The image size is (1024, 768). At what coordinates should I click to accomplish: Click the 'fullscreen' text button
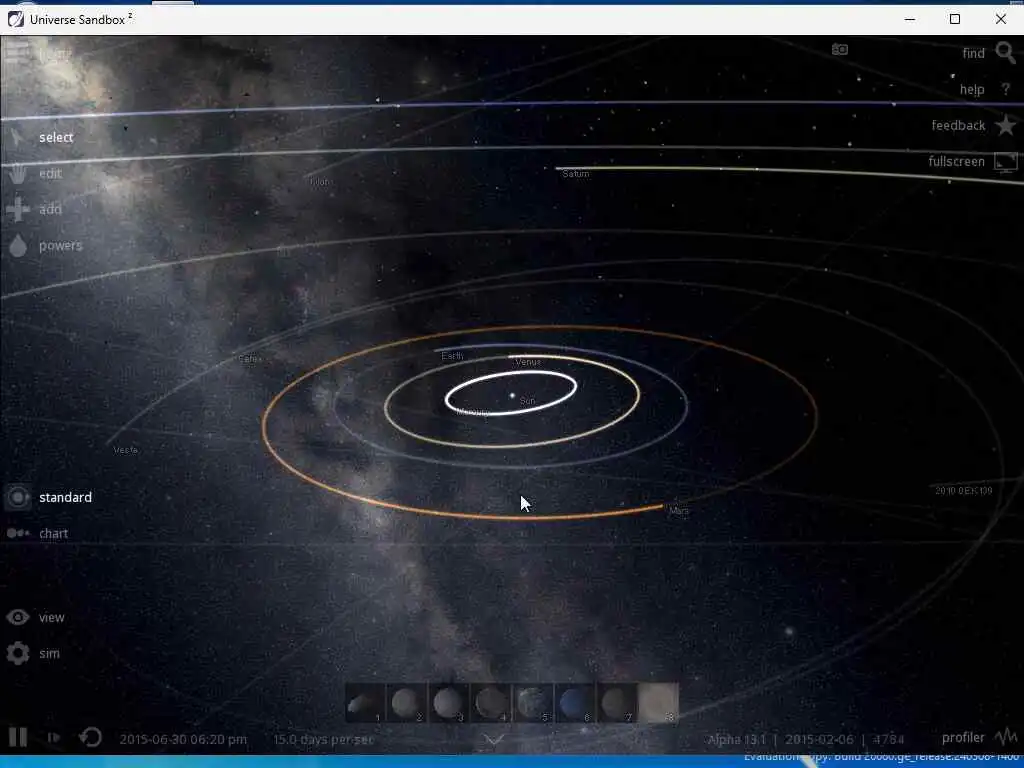pos(957,161)
